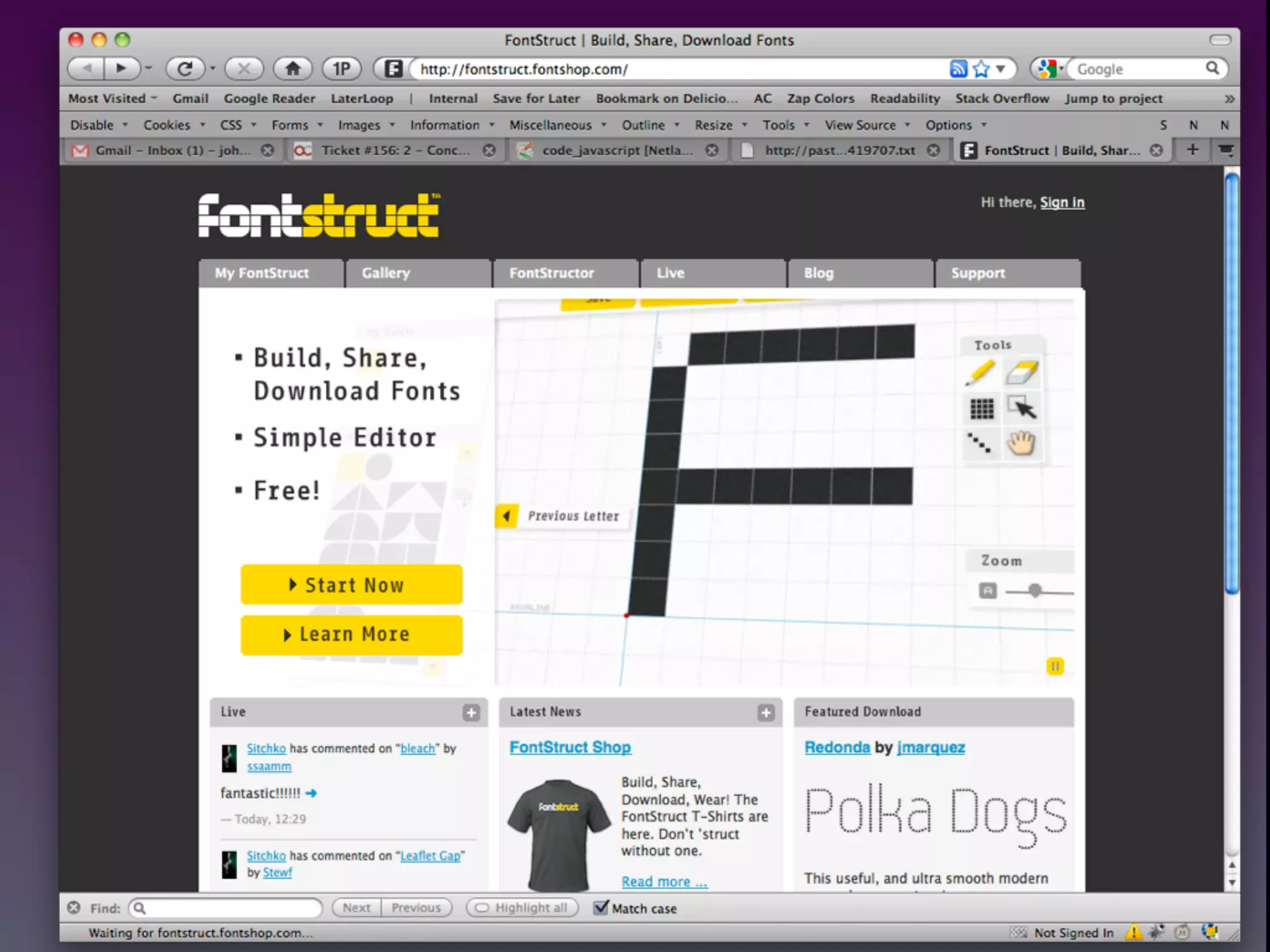Expand the Latest News panel plus icon
The height and width of the screenshot is (952, 1270).
pyautogui.click(x=766, y=713)
